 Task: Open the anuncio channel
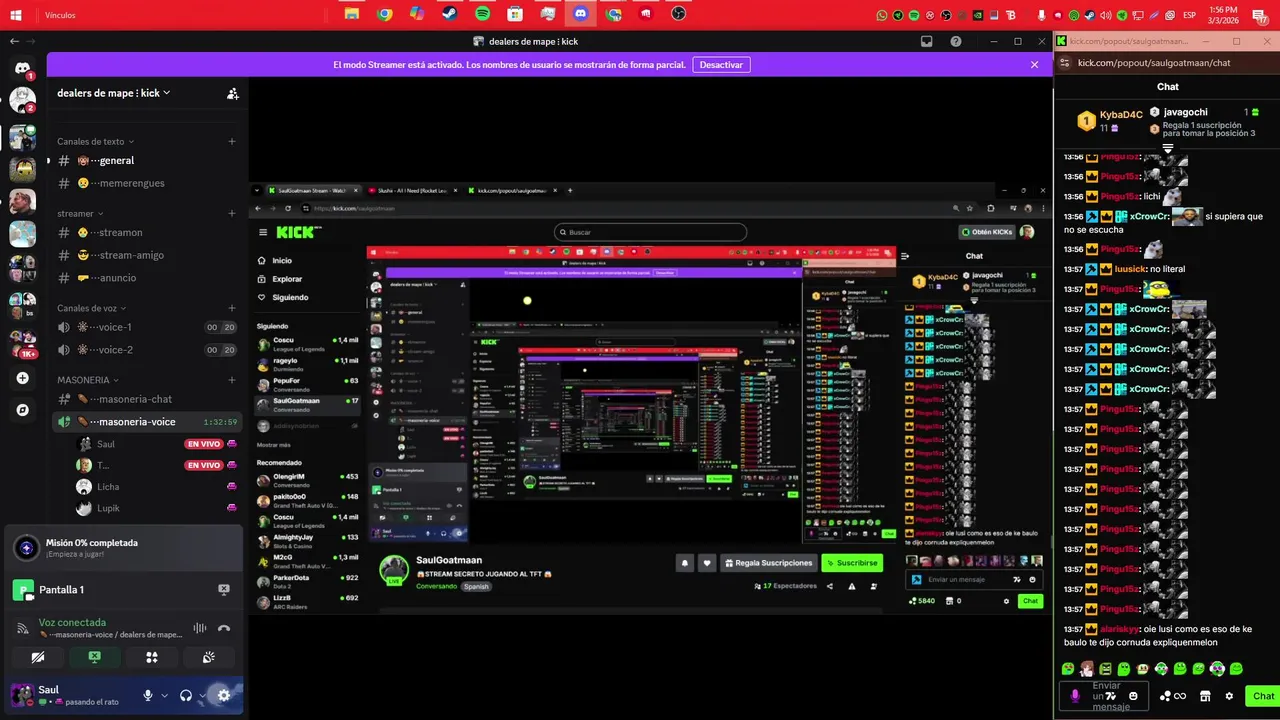tap(147, 278)
